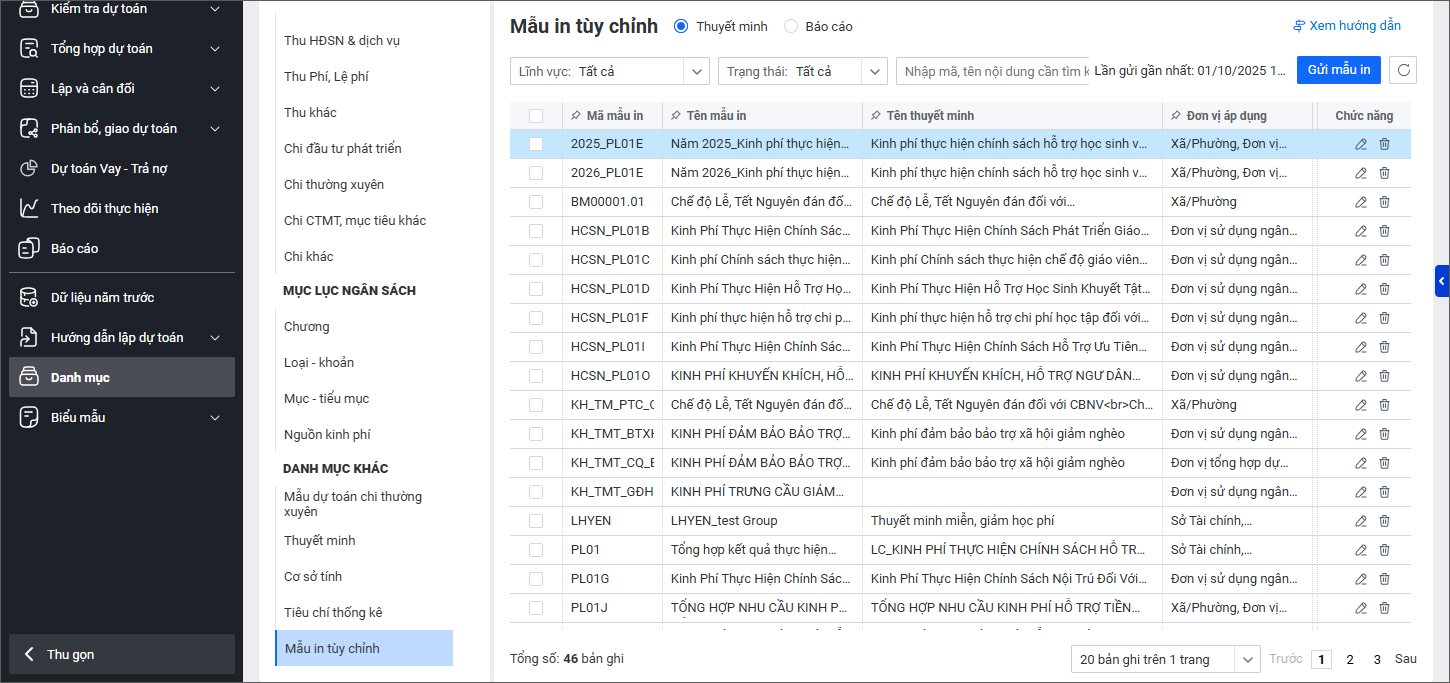Open Nguồn kinh phí category item
The width and height of the screenshot is (1450, 683).
(327, 434)
